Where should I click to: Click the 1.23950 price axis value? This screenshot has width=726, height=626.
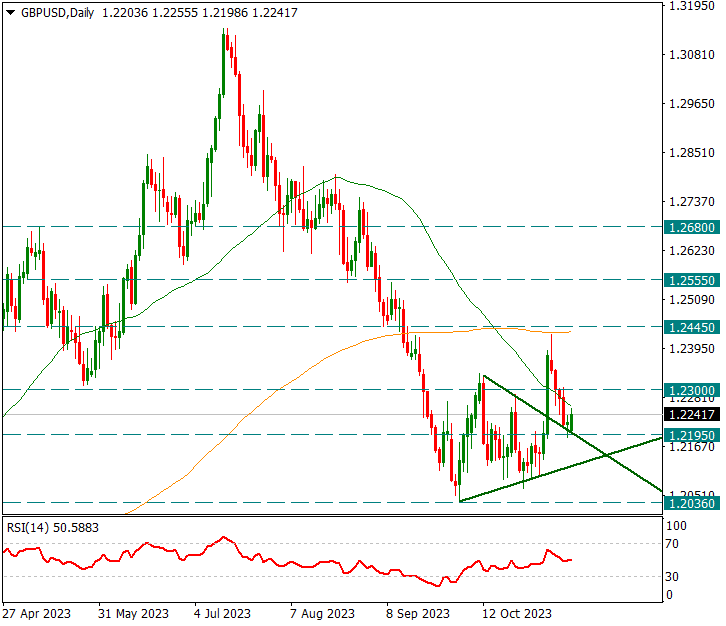click(692, 348)
